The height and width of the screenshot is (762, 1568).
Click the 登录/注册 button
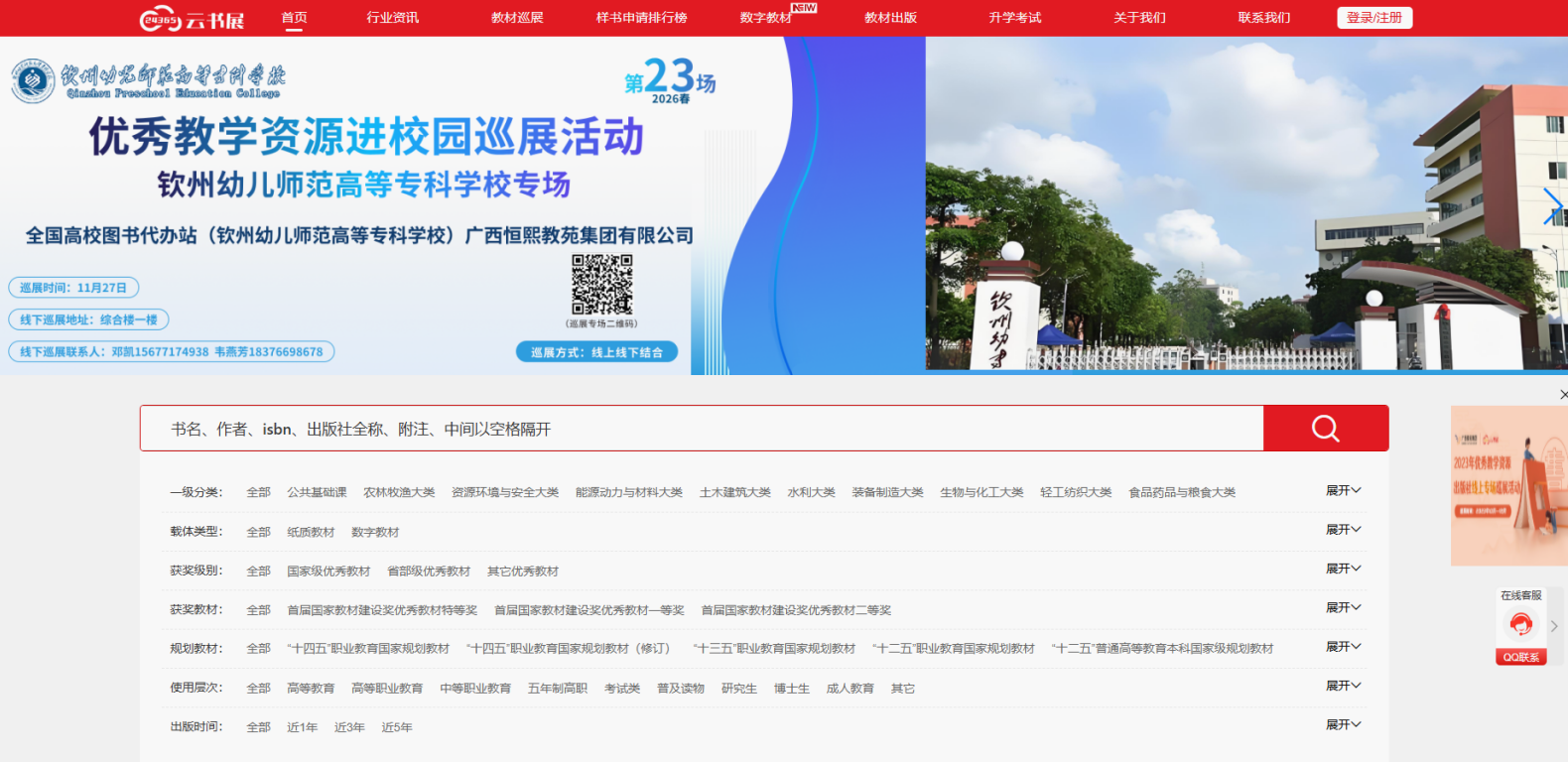click(x=1373, y=18)
